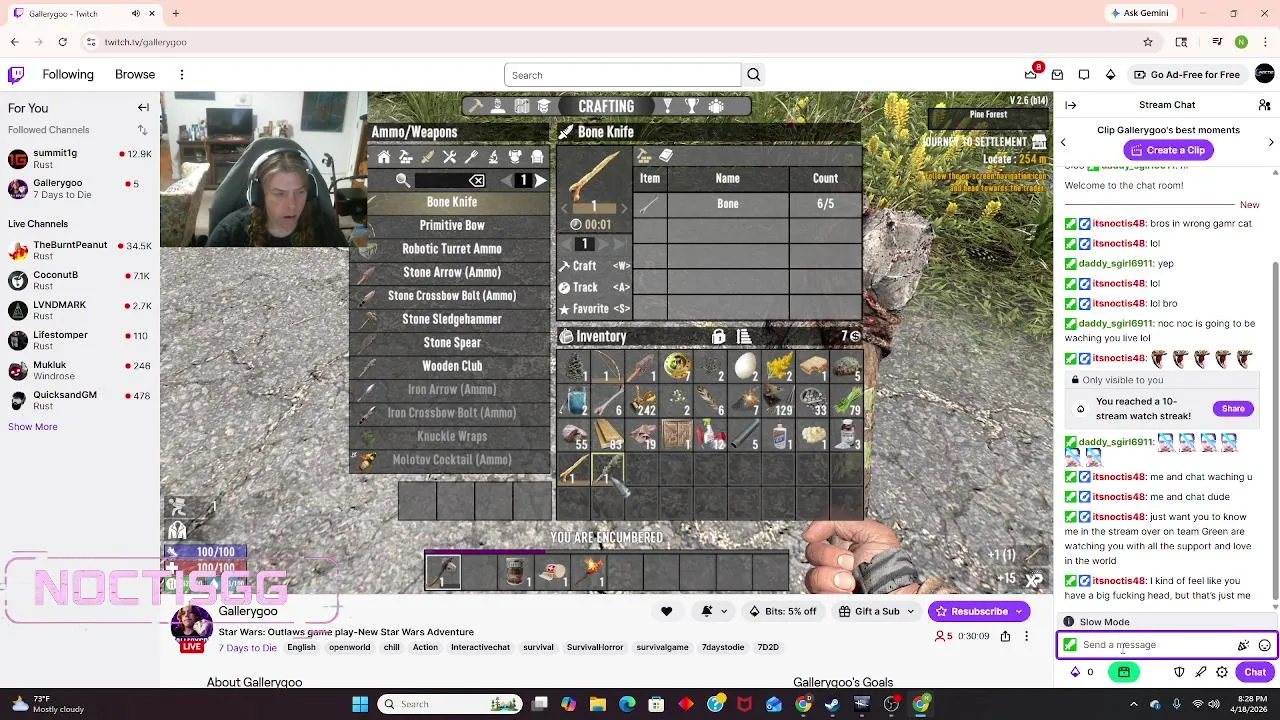The image size is (1280, 720).
Task: Open Twitch home logo
Action: tap(16, 74)
